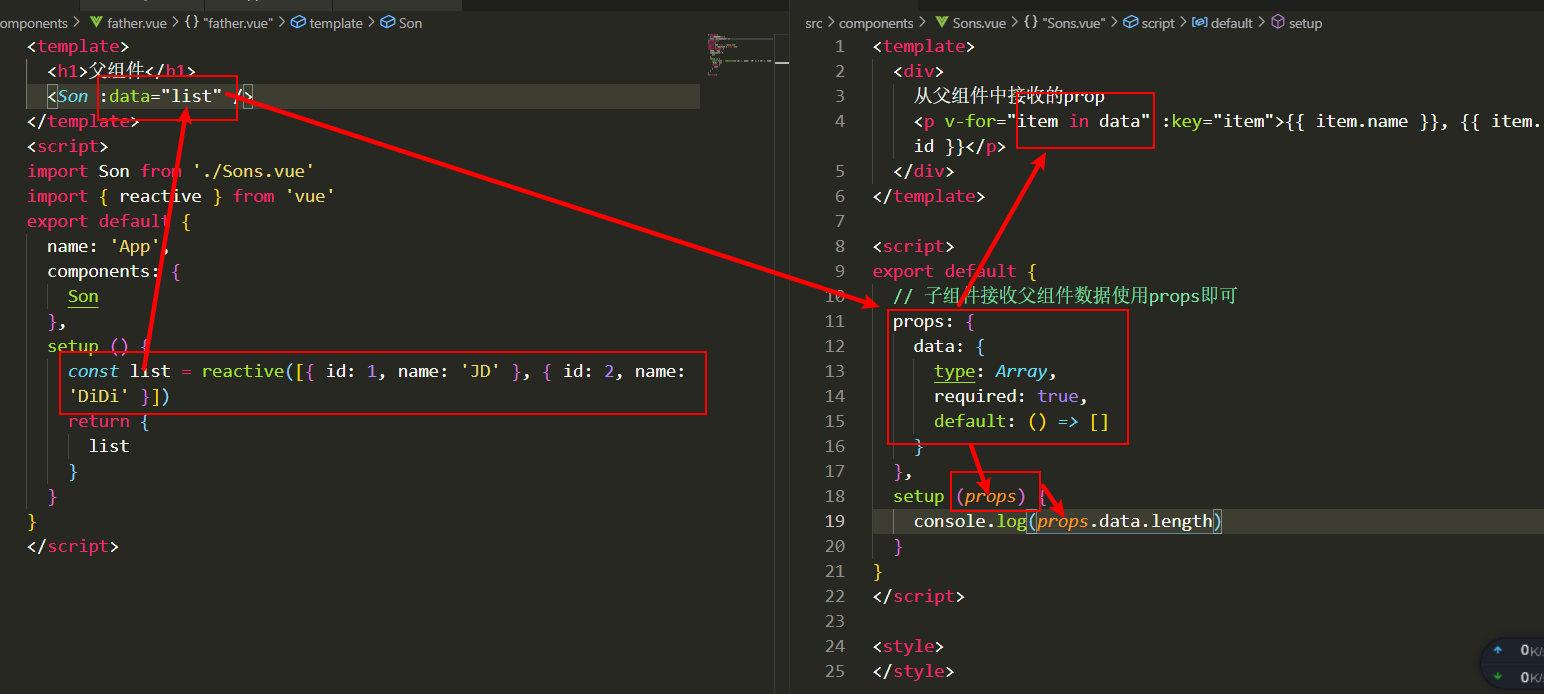Click line number 1 in Sons.vue gutter
The height and width of the screenshot is (694, 1544).
[x=839, y=46]
